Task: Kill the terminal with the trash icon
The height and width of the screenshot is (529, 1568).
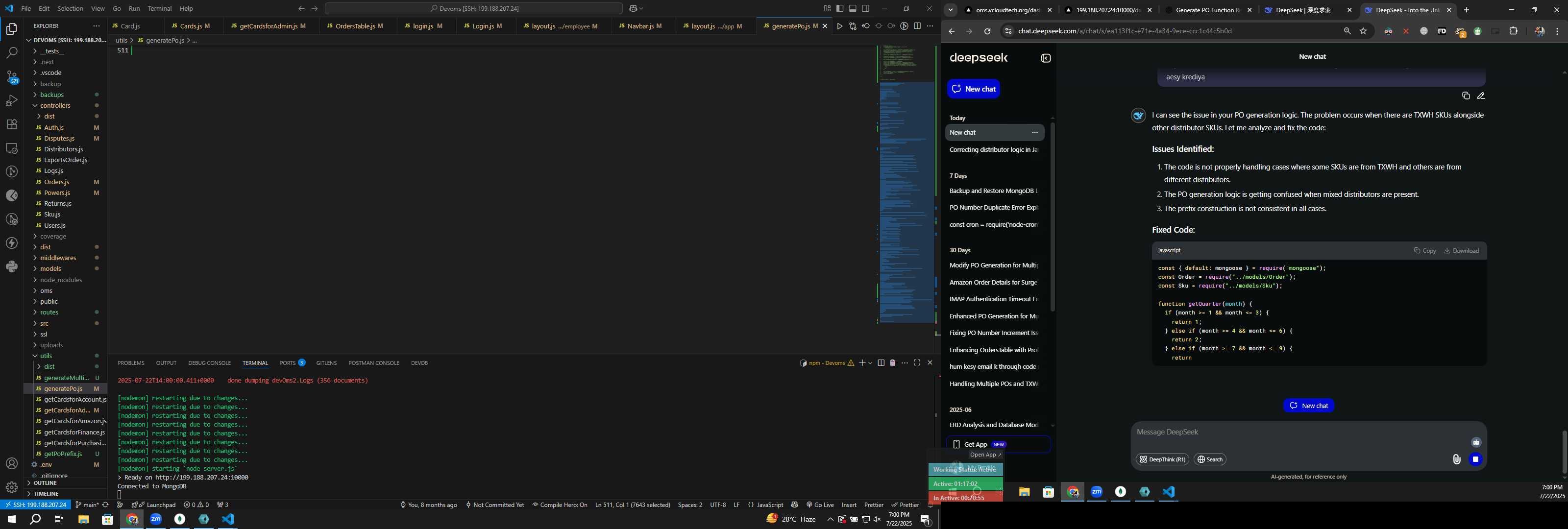Action: click(892, 363)
